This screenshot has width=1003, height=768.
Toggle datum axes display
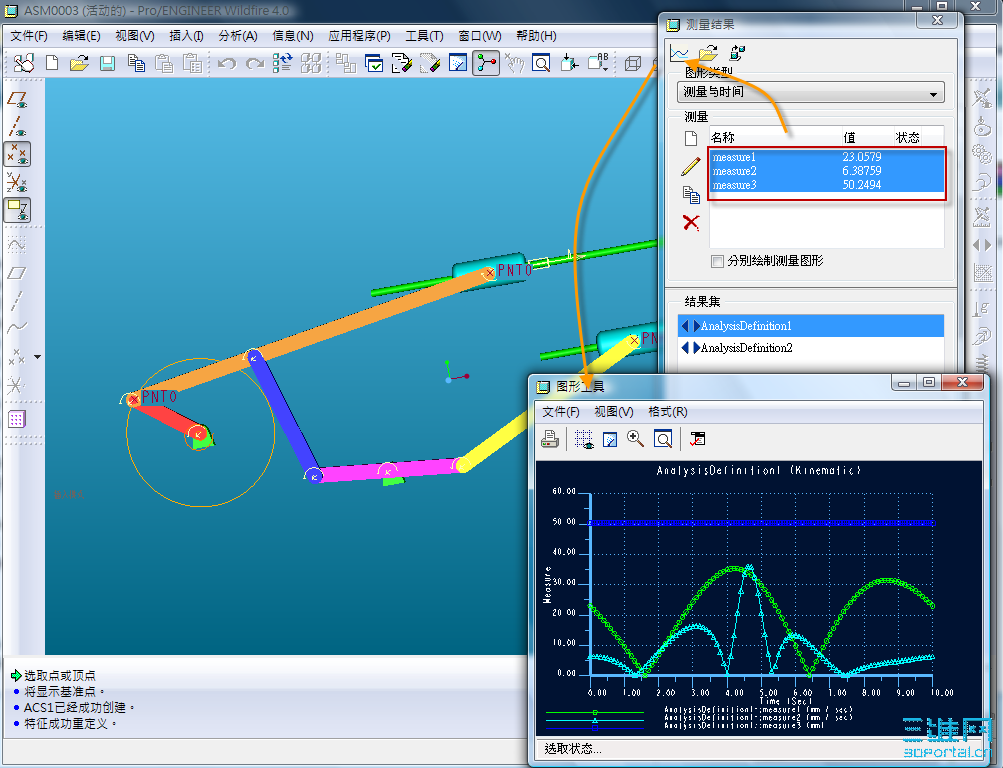(x=17, y=127)
